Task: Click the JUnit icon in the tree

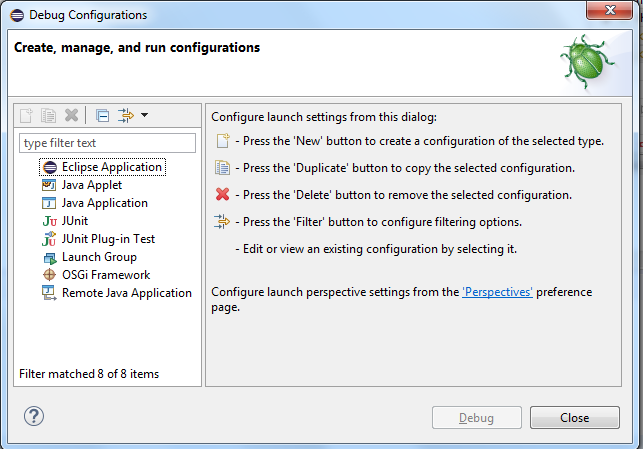Action: pyautogui.click(x=50, y=221)
